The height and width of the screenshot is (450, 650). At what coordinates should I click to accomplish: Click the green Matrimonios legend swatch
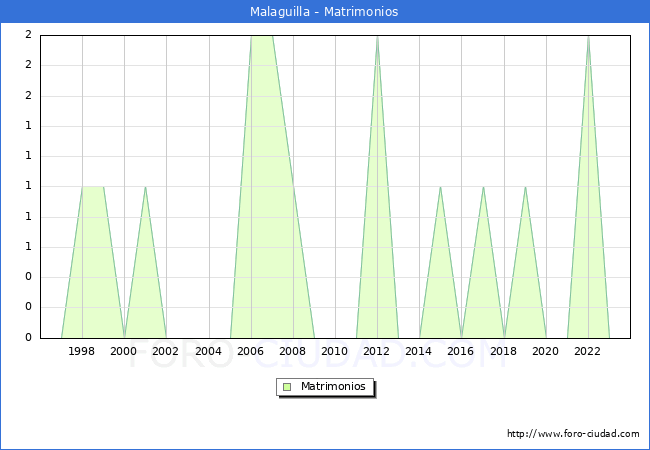pyautogui.click(x=287, y=387)
